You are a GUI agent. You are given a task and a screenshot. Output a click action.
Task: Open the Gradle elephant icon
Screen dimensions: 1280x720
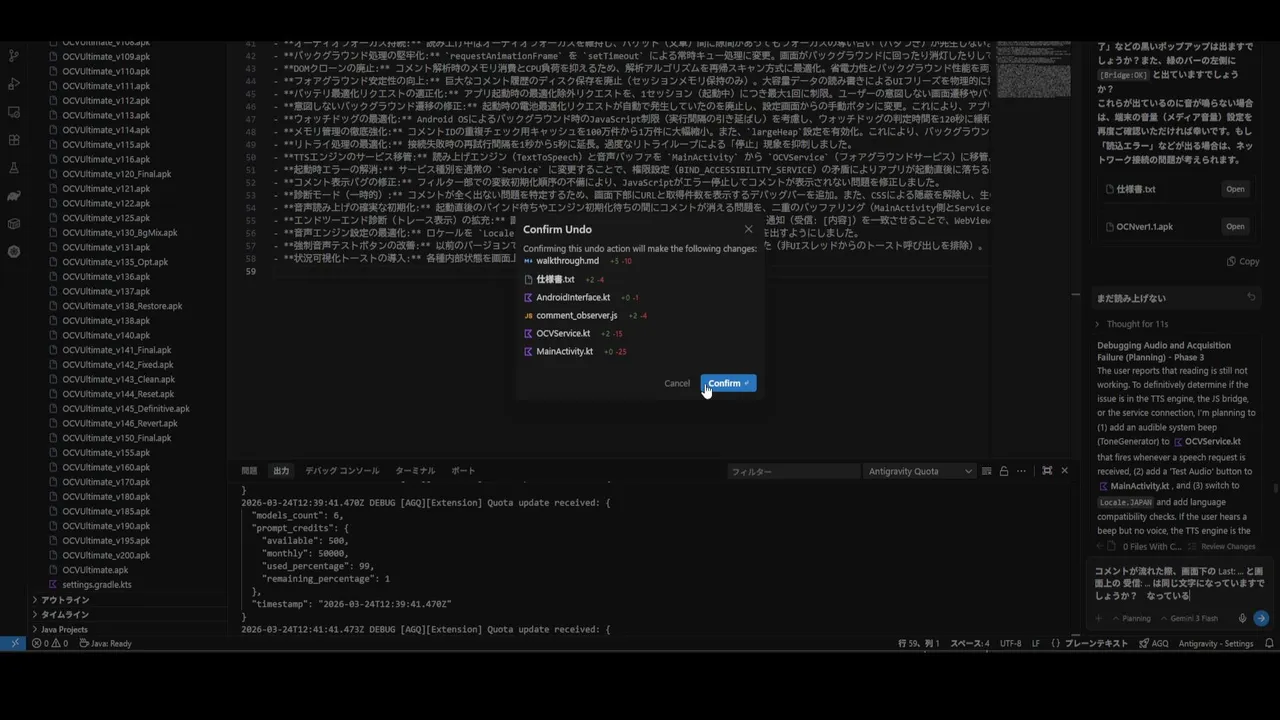[x=14, y=196]
